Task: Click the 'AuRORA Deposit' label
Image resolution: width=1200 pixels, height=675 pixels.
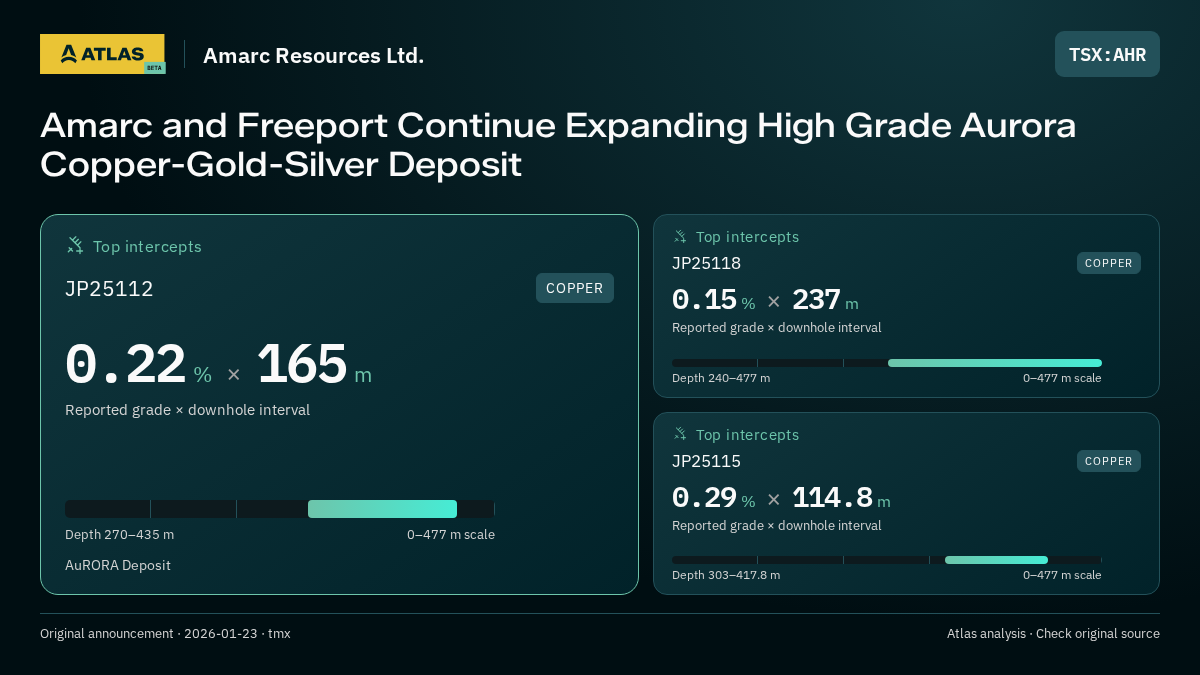Action: click(118, 565)
